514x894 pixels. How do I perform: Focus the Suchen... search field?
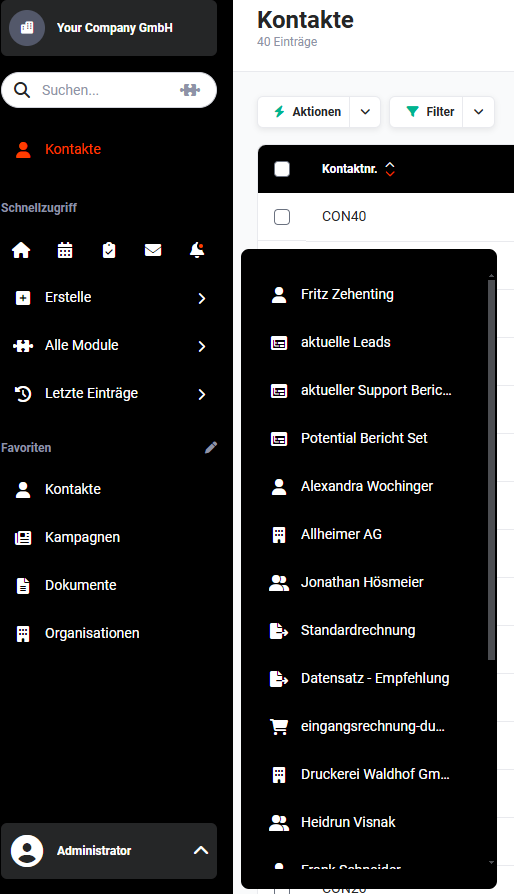108,90
